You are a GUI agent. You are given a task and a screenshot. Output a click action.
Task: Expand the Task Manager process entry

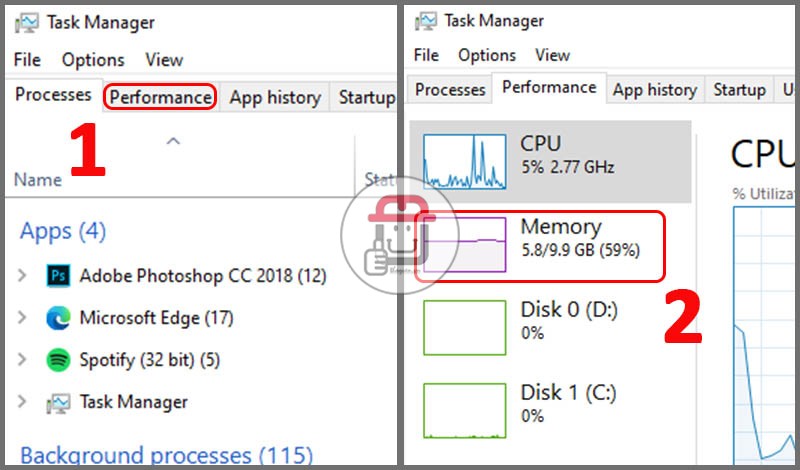pos(22,402)
